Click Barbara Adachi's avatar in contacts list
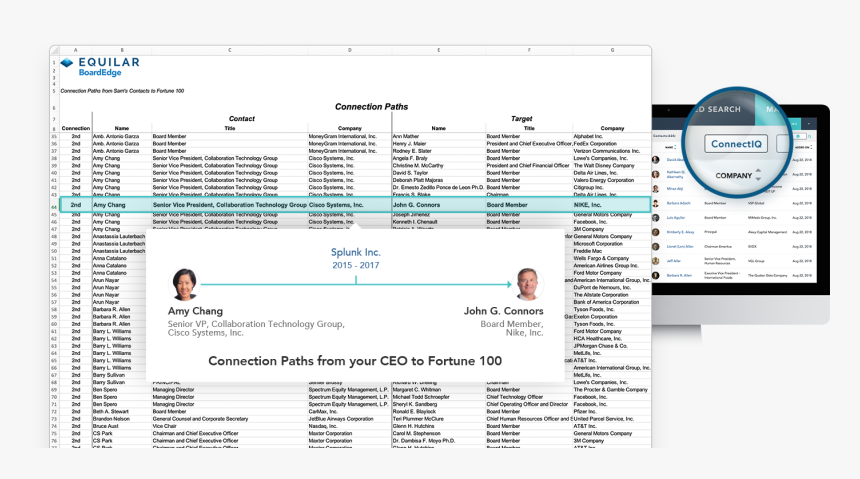 click(657, 202)
